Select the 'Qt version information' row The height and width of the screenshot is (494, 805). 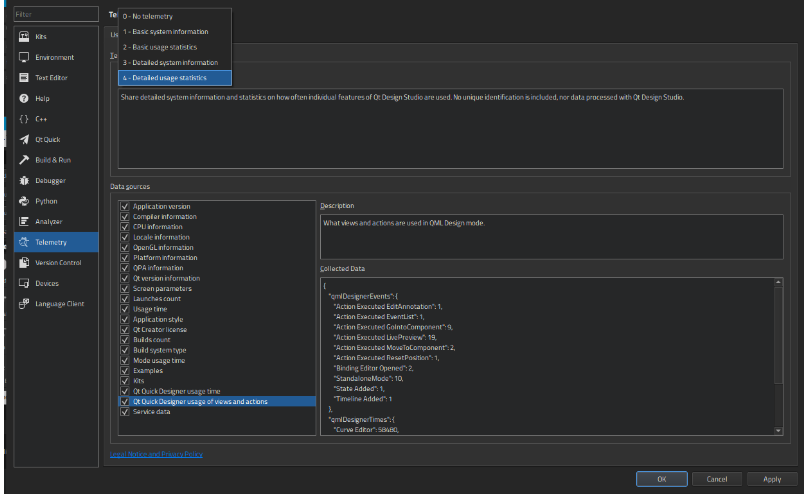click(x=217, y=278)
